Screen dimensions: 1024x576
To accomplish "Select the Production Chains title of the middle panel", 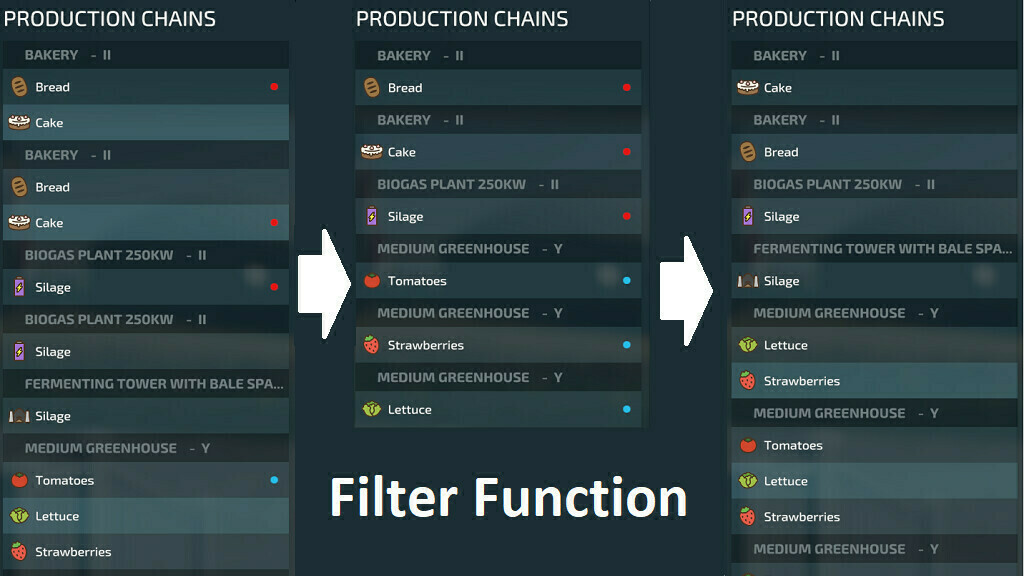I will tap(462, 19).
